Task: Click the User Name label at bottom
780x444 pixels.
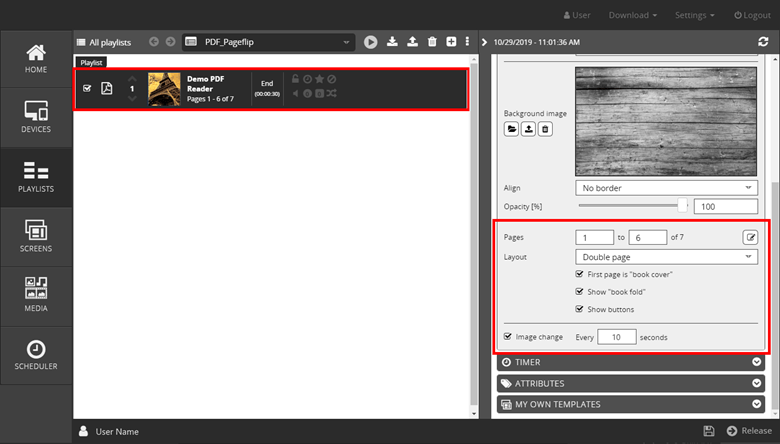Action: (x=117, y=432)
